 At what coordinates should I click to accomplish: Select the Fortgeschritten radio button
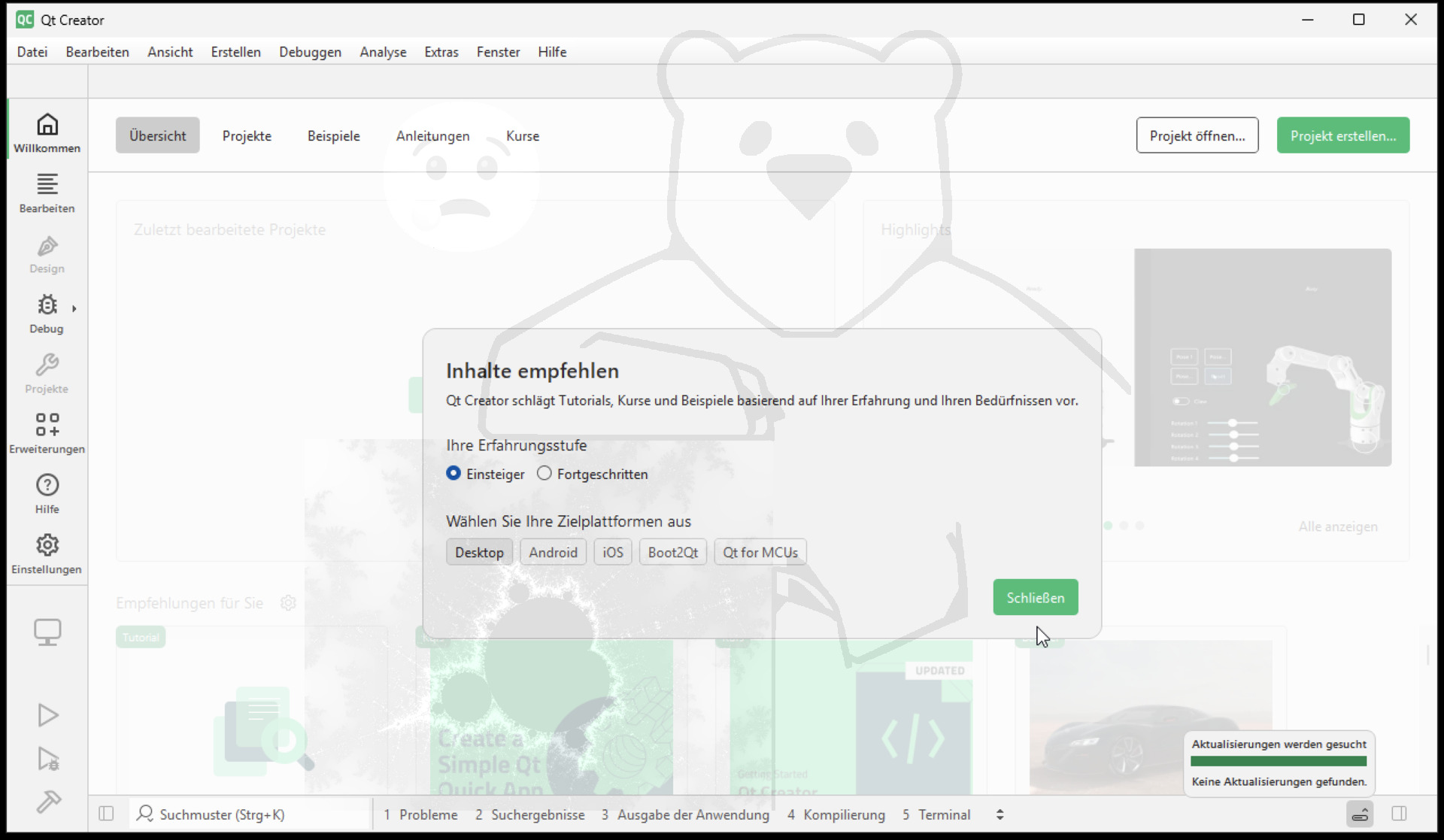point(545,473)
